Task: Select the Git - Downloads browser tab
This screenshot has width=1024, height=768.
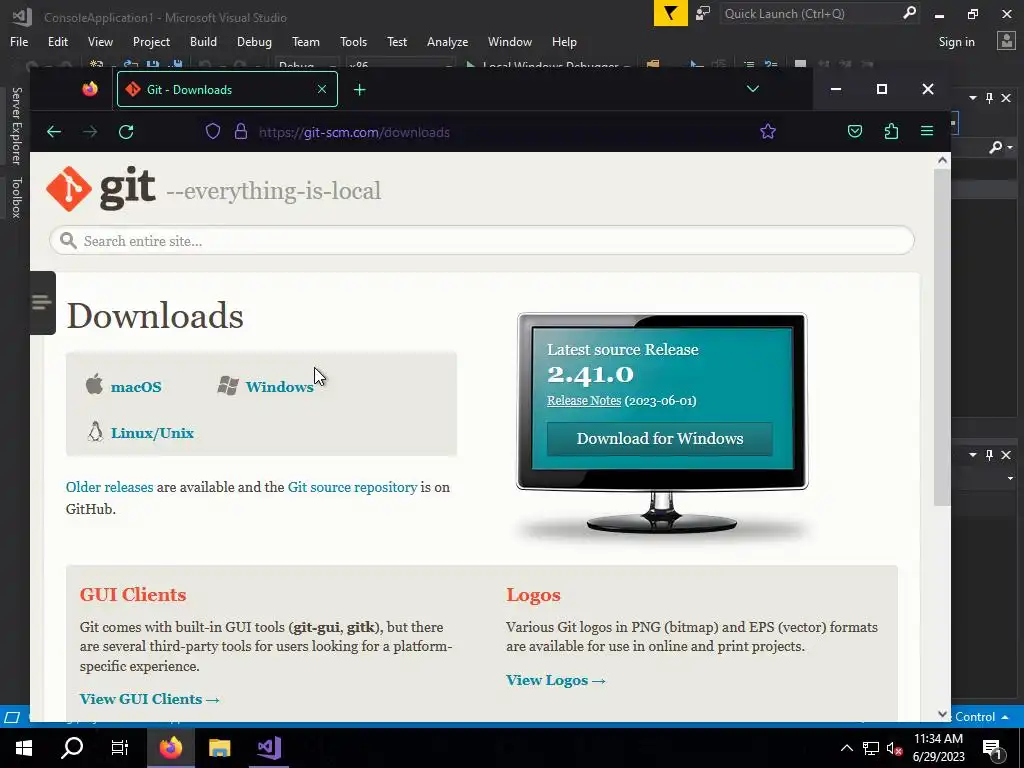Action: click(227, 89)
